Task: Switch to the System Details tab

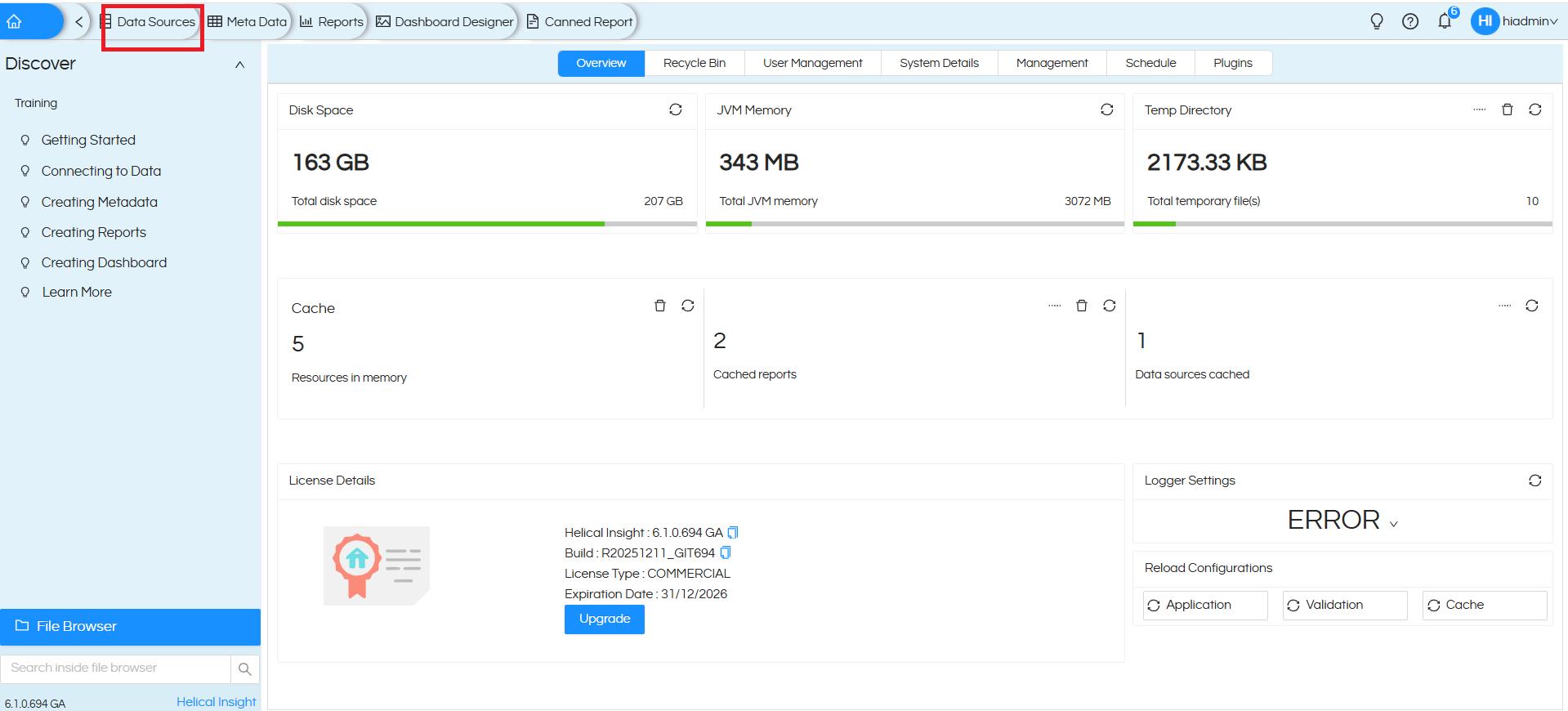Action: (x=940, y=63)
